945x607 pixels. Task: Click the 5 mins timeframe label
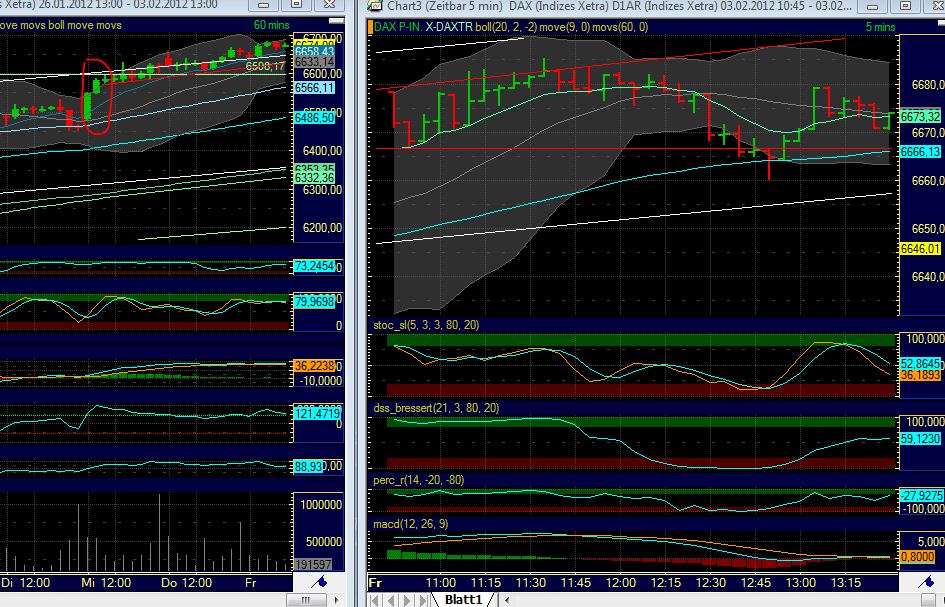pos(881,27)
